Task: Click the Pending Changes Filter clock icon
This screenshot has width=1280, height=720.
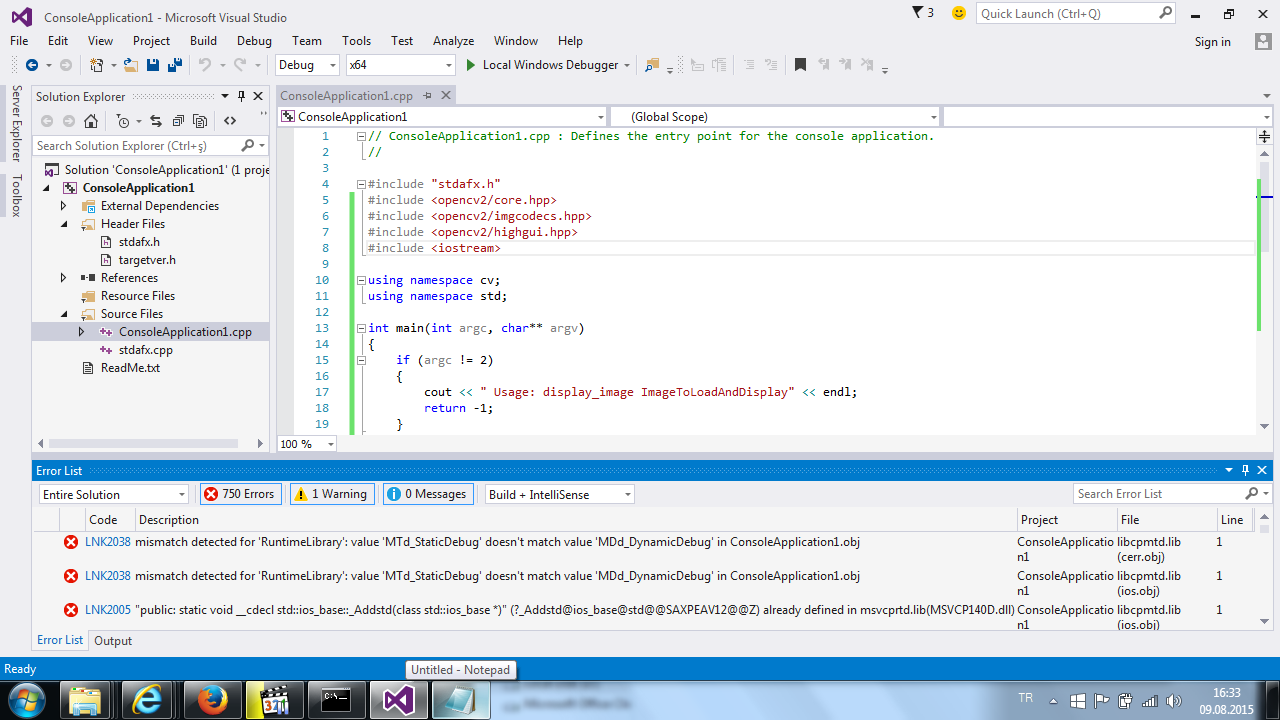Action: coord(122,121)
